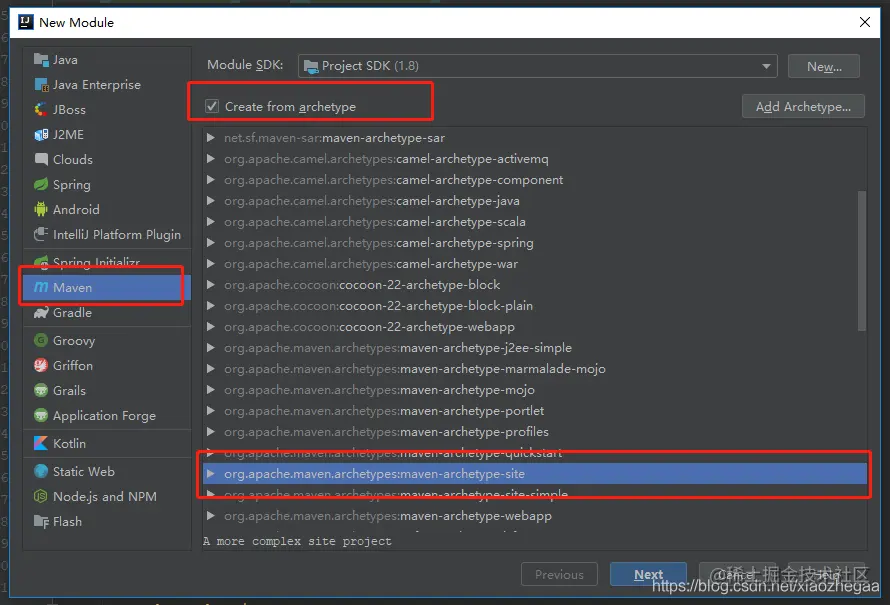The image size is (890, 605).
Task: Click the Griffon icon
Action: coord(41,365)
